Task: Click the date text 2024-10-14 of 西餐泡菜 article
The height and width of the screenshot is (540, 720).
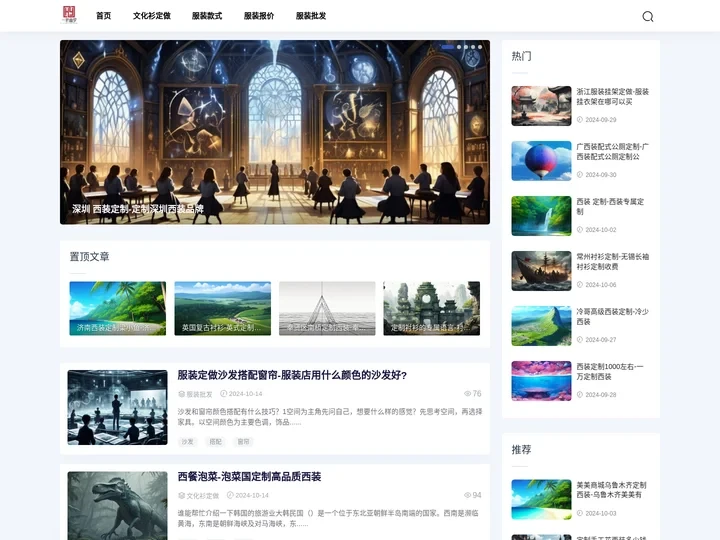Action: pos(252,495)
